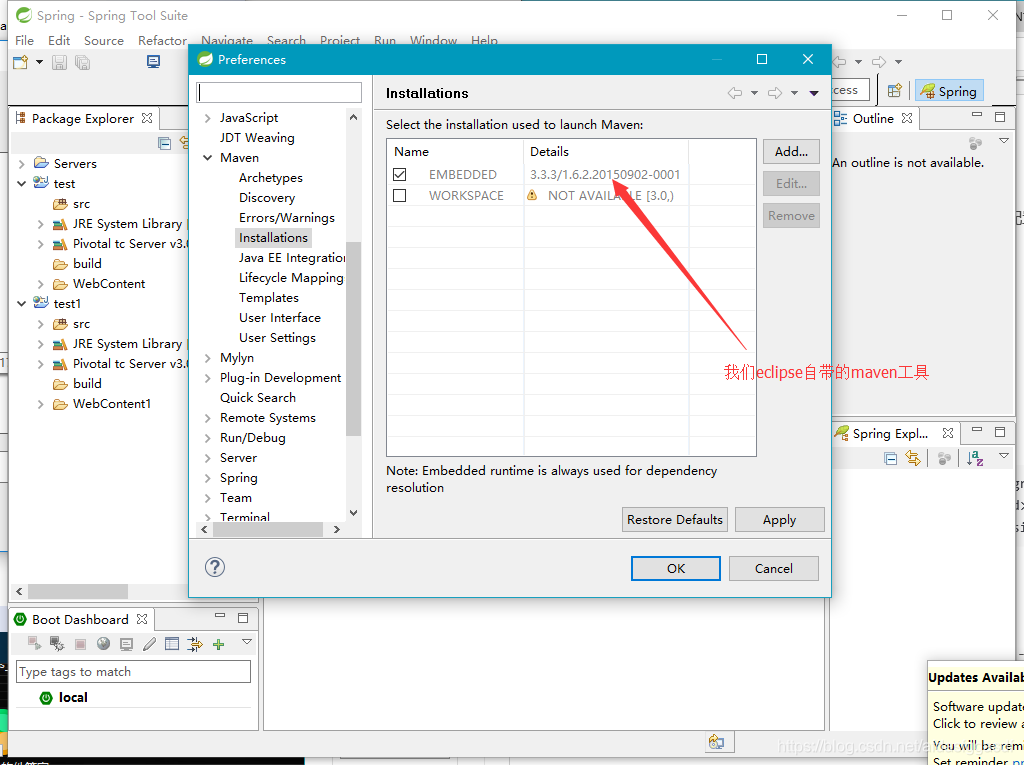Collapse the Maven preferences node
Viewport: 1024px width, 765px height.
pyautogui.click(x=208, y=158)
